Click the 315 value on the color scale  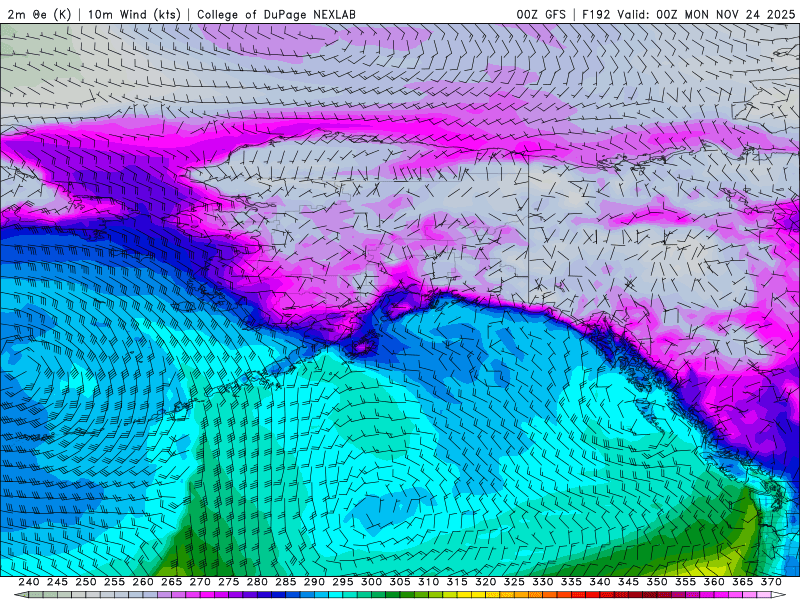[457, 582]
